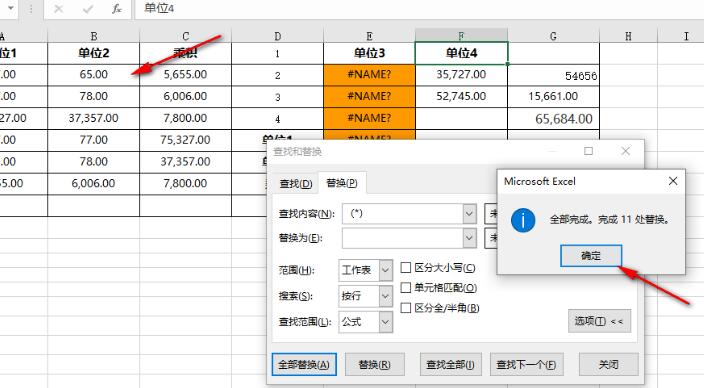Image resolution: width=704 pixels, height=388 pixels.
Task: Click the 关闭 button in dialog
Action: coord(608,364)
